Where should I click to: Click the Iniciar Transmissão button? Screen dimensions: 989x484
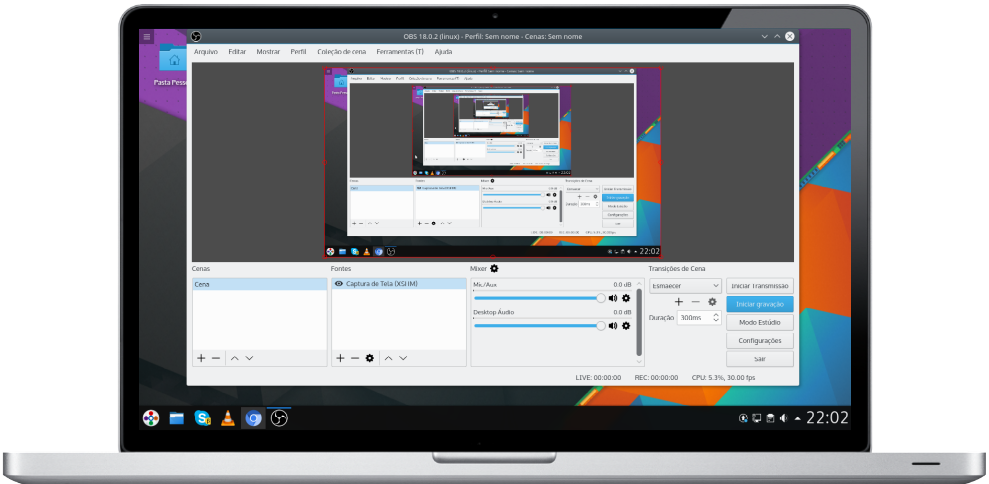[759, 286]
